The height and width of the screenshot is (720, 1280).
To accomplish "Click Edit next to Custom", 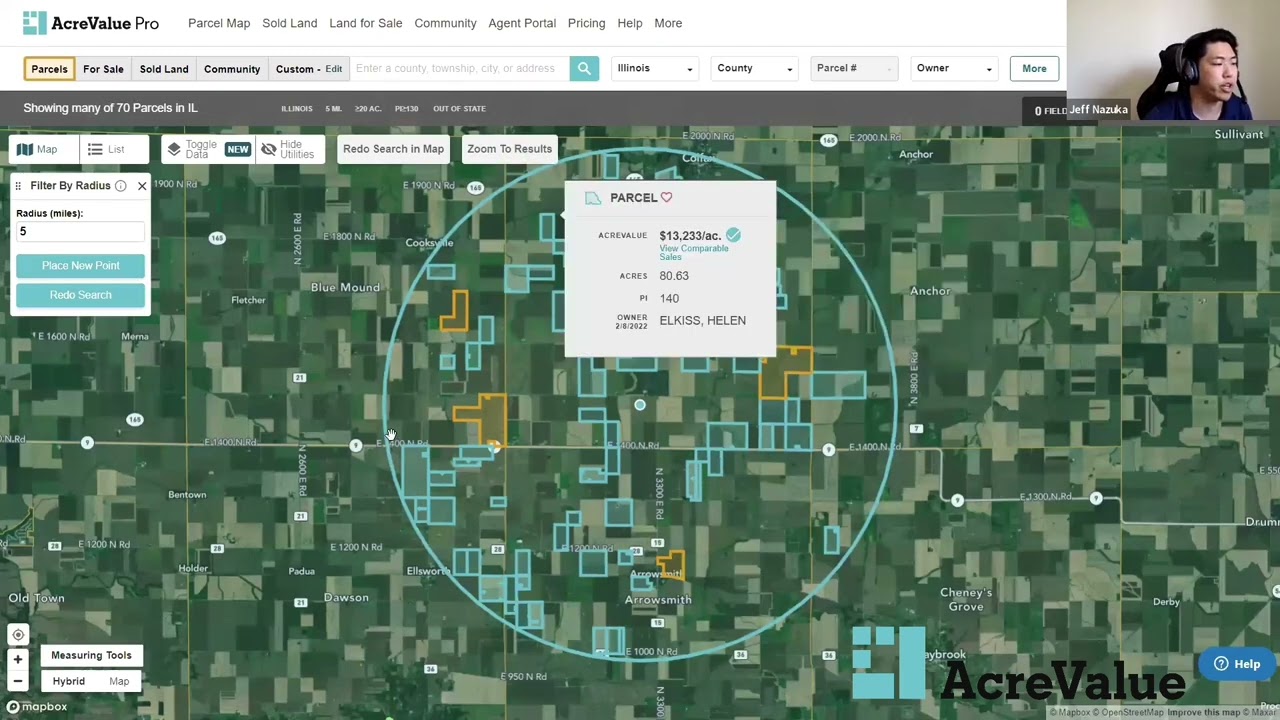I will click(x=333, y=69).
